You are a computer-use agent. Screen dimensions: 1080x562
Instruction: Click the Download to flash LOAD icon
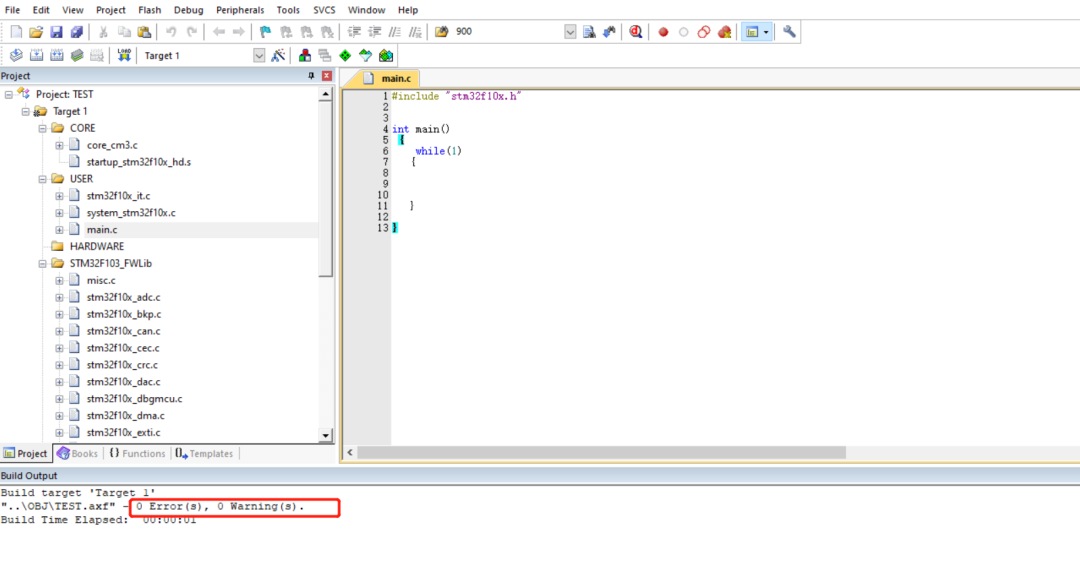click(x=124, y=56)
